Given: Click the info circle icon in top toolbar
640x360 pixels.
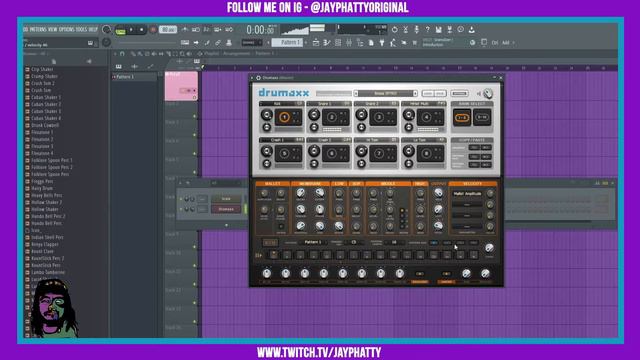Looking at the screenshot, I should (460, 29).
